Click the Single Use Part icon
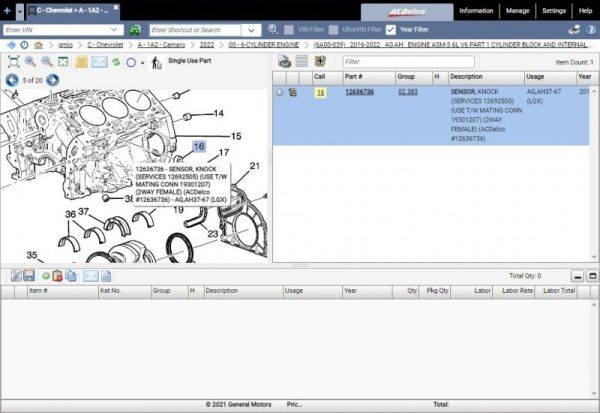 [x=155, y=63]
